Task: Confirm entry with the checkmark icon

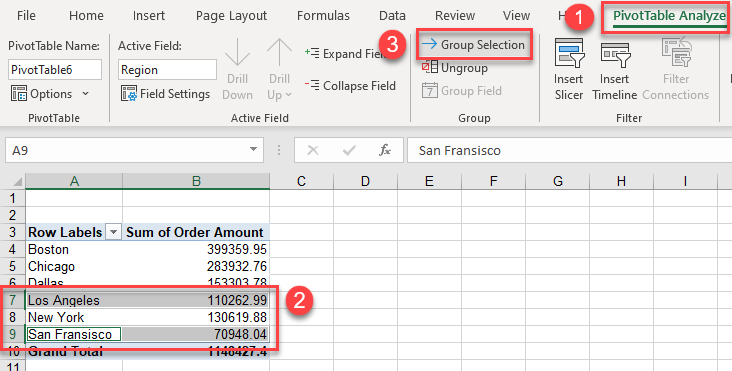Action: tap(349, 150)
